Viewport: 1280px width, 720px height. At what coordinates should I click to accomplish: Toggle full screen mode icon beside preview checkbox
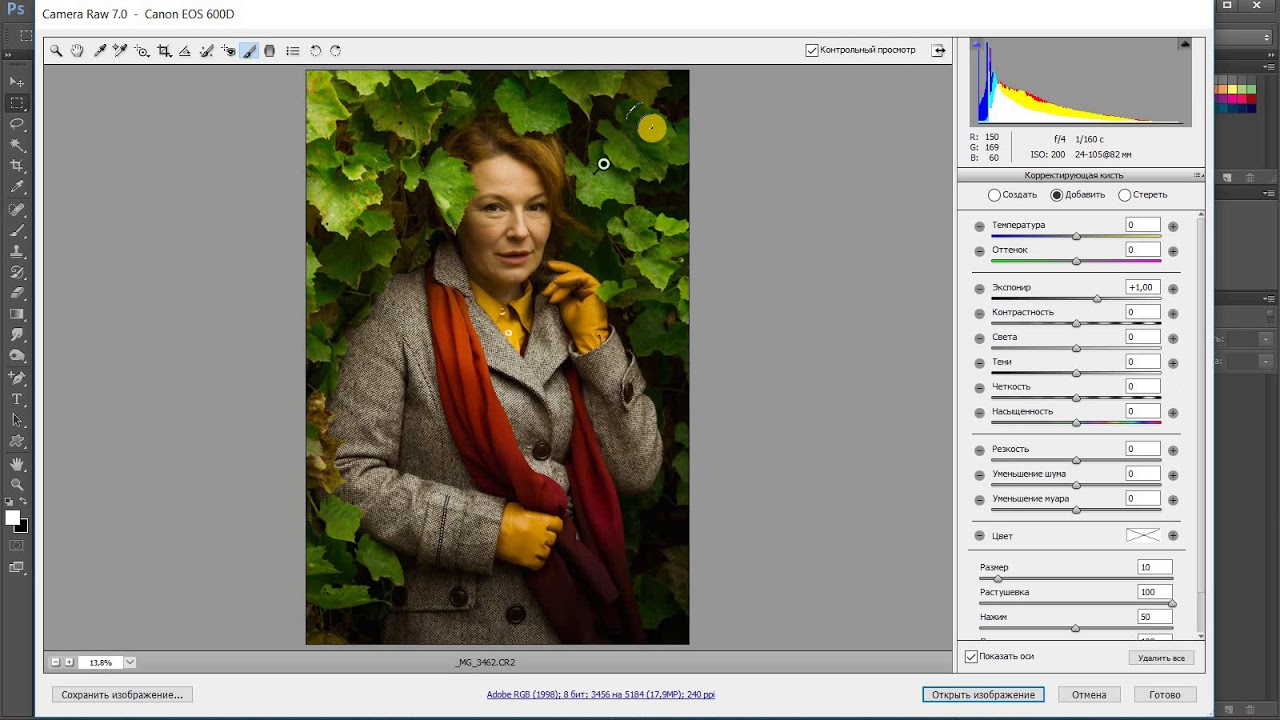coord(938,50)
